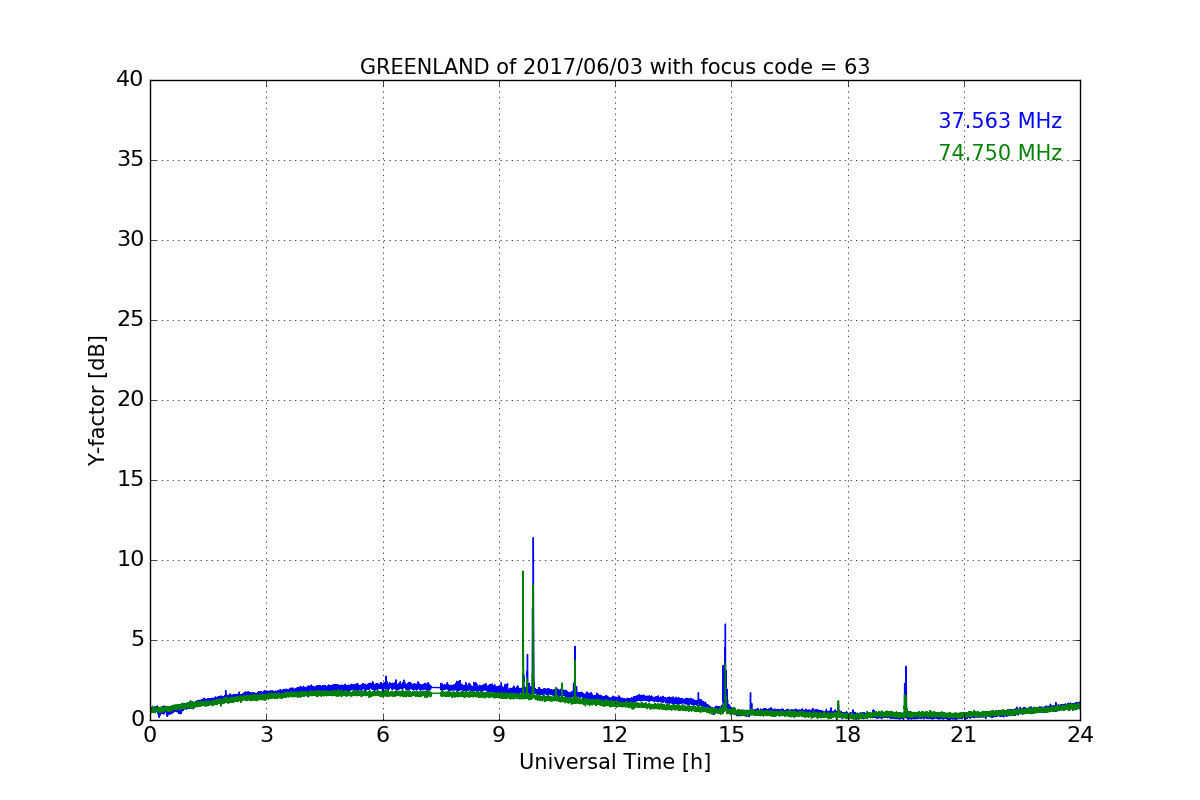Click the x-axis tick label 9
Screen dimensions: 1200x800
click(x=499, y=735)
